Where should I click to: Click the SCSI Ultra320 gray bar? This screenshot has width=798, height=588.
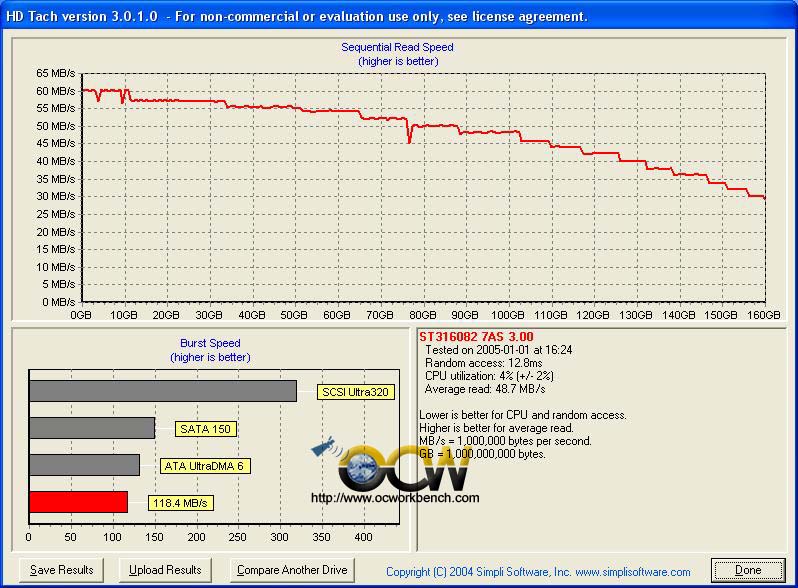click(163, 391)
